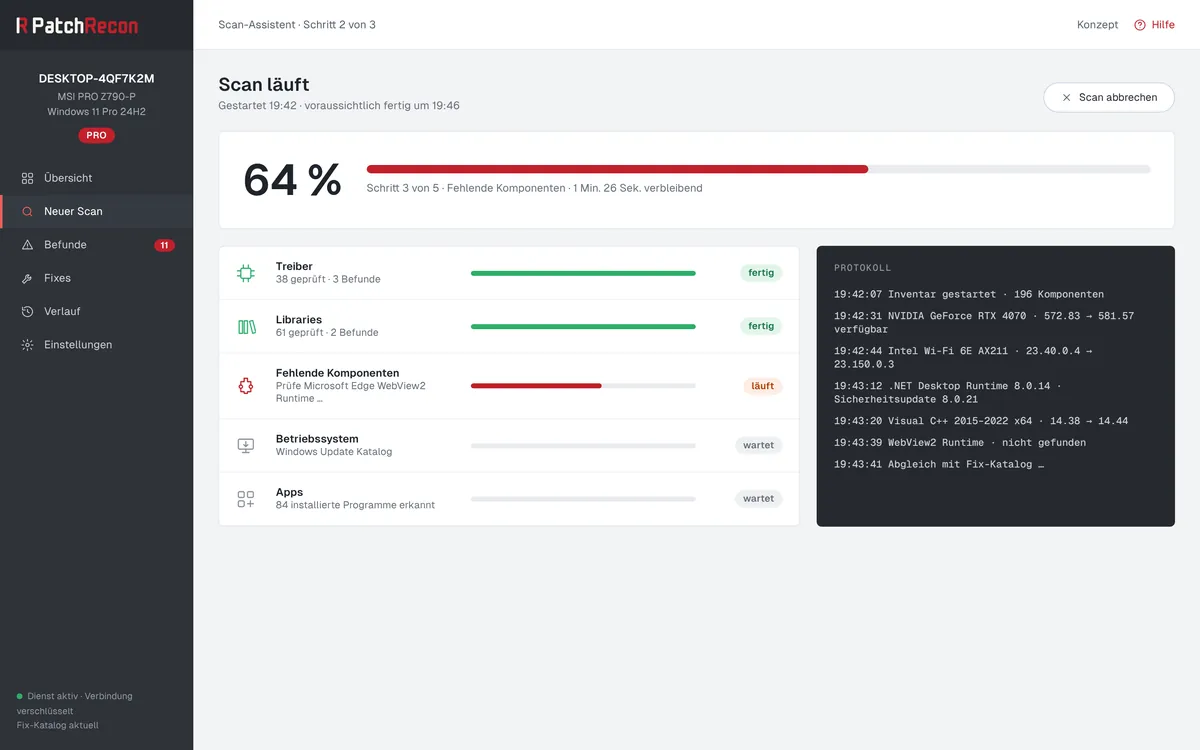Open the Übersicht page in sidebar

[96, 178]
